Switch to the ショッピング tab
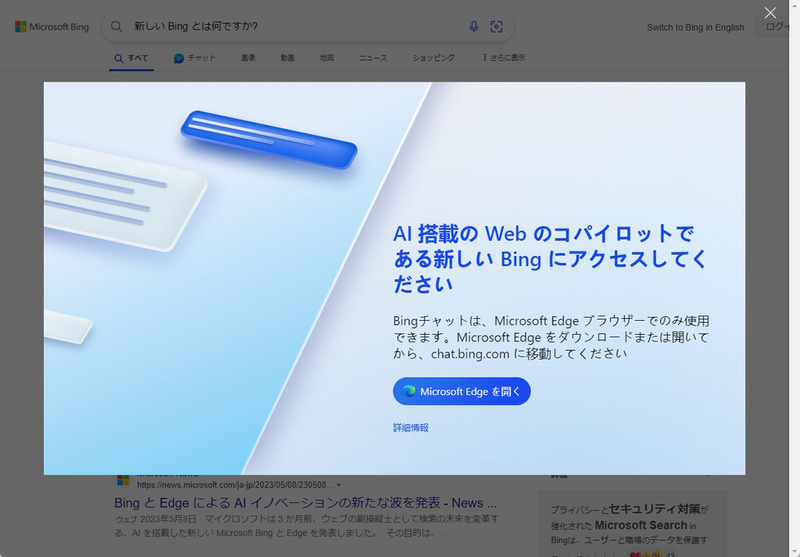This screenshot has height=557, width=800. coord(433,58)
